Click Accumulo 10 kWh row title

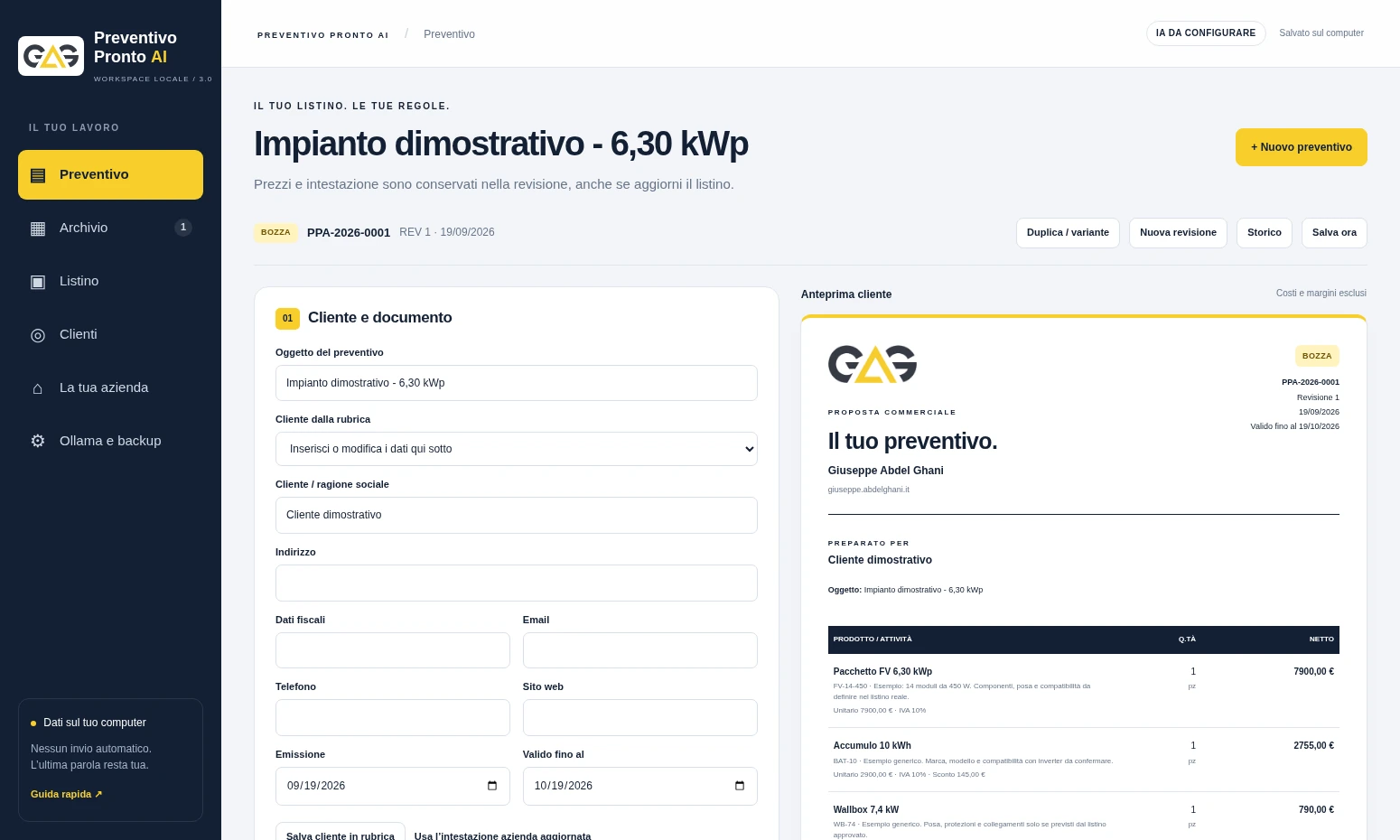pyautogui.click(x=872, y=746)
